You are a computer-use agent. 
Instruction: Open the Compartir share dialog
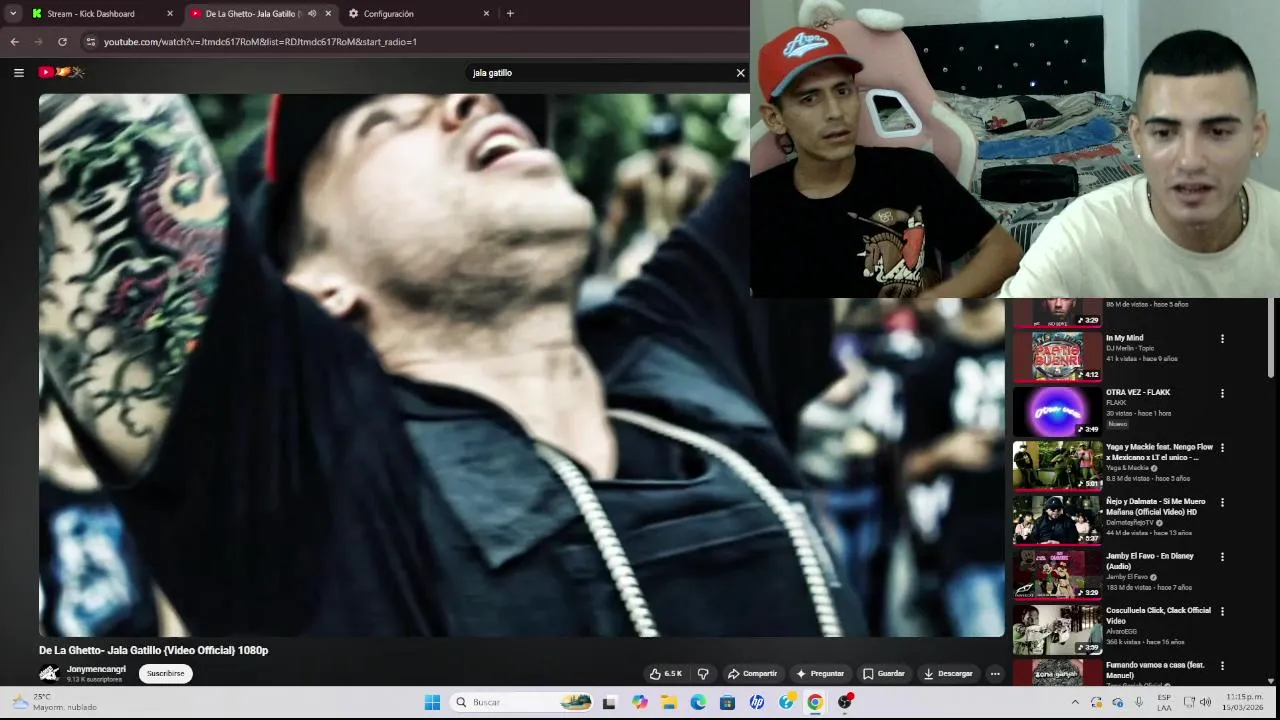point(752,674)
